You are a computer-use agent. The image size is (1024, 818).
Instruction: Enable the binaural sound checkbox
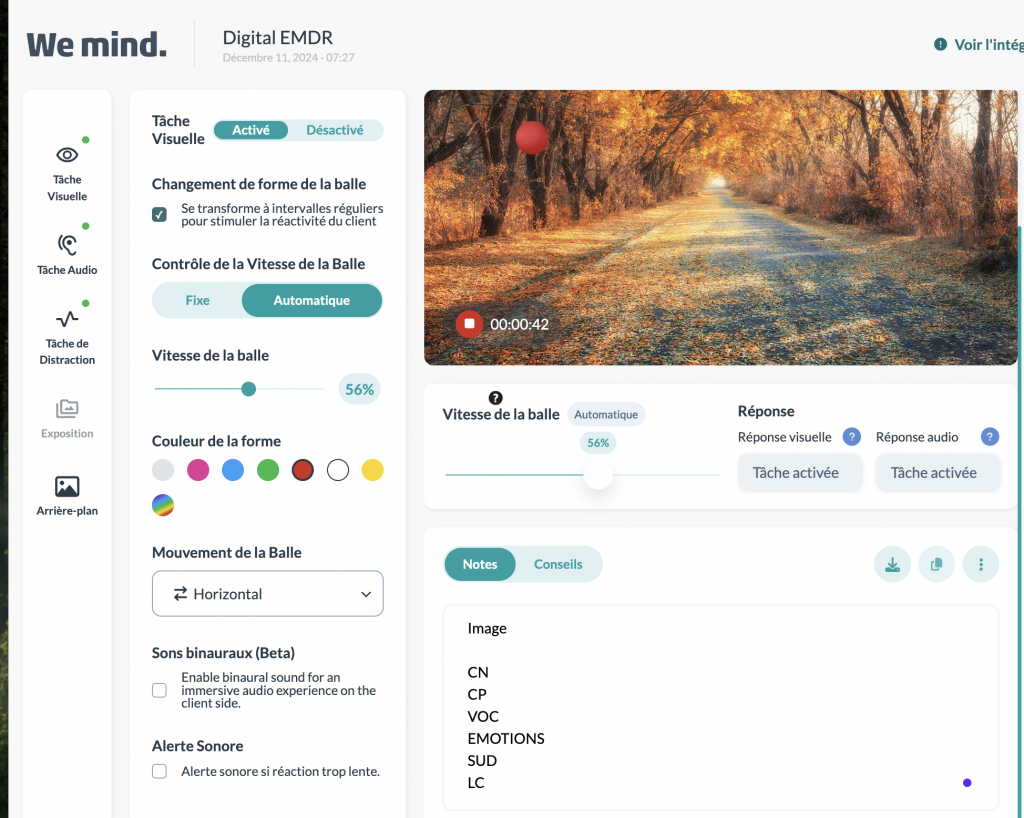coord(159,690)
